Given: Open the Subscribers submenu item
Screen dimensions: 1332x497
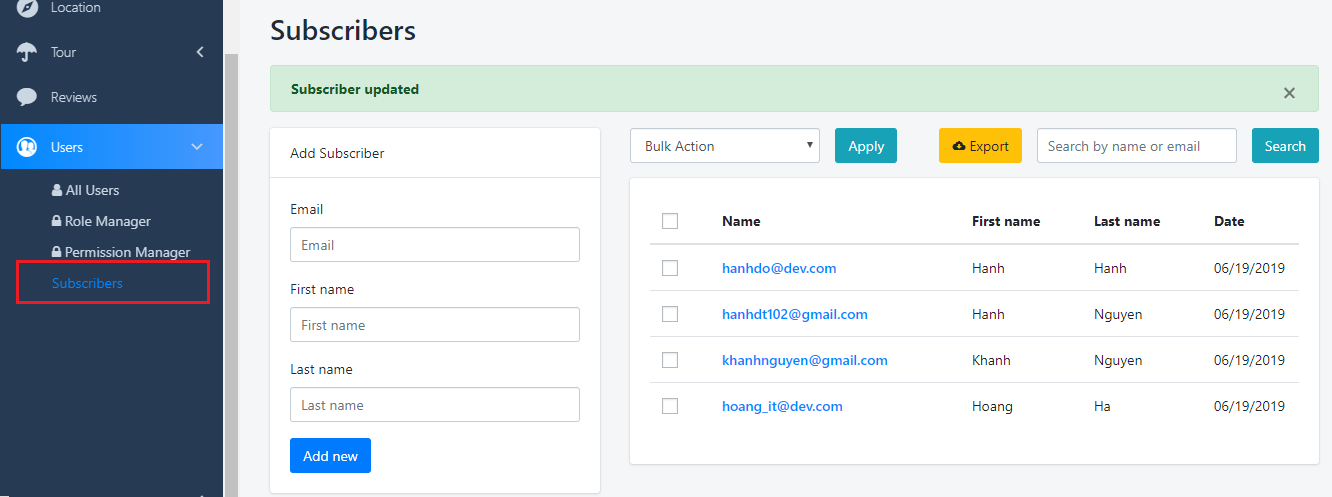Looking at the screenshot, I should (87, 283).
